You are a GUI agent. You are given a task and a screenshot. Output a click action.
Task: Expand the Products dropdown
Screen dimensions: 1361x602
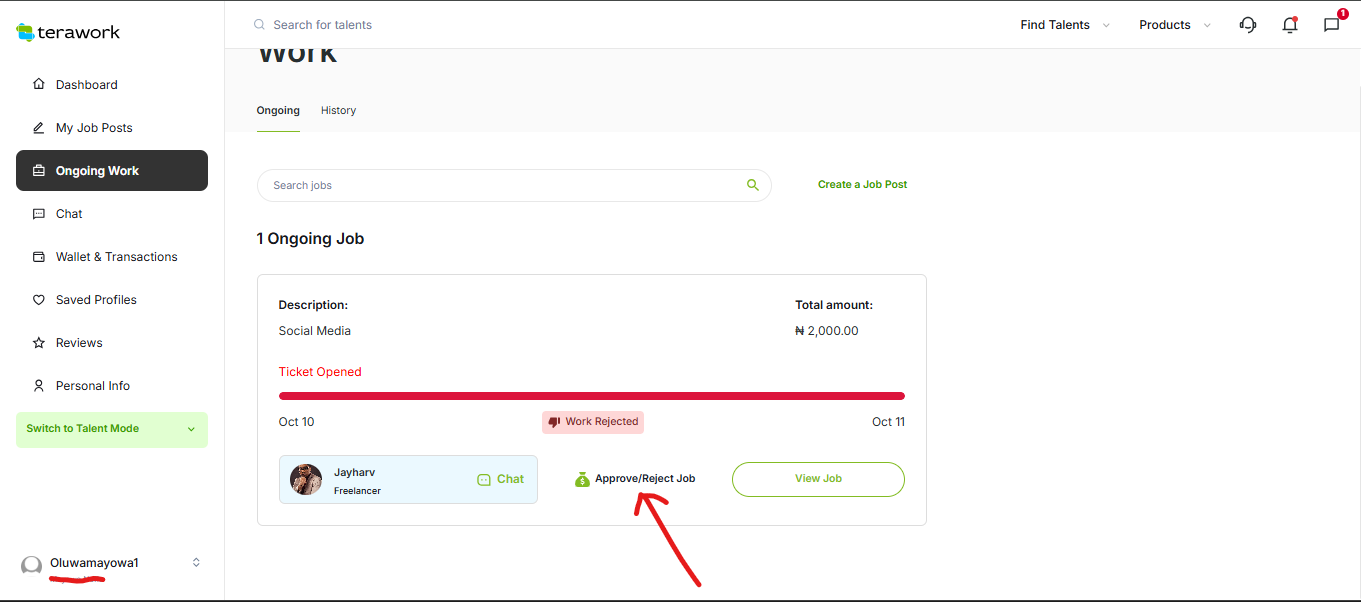(x=1174, y=25)
